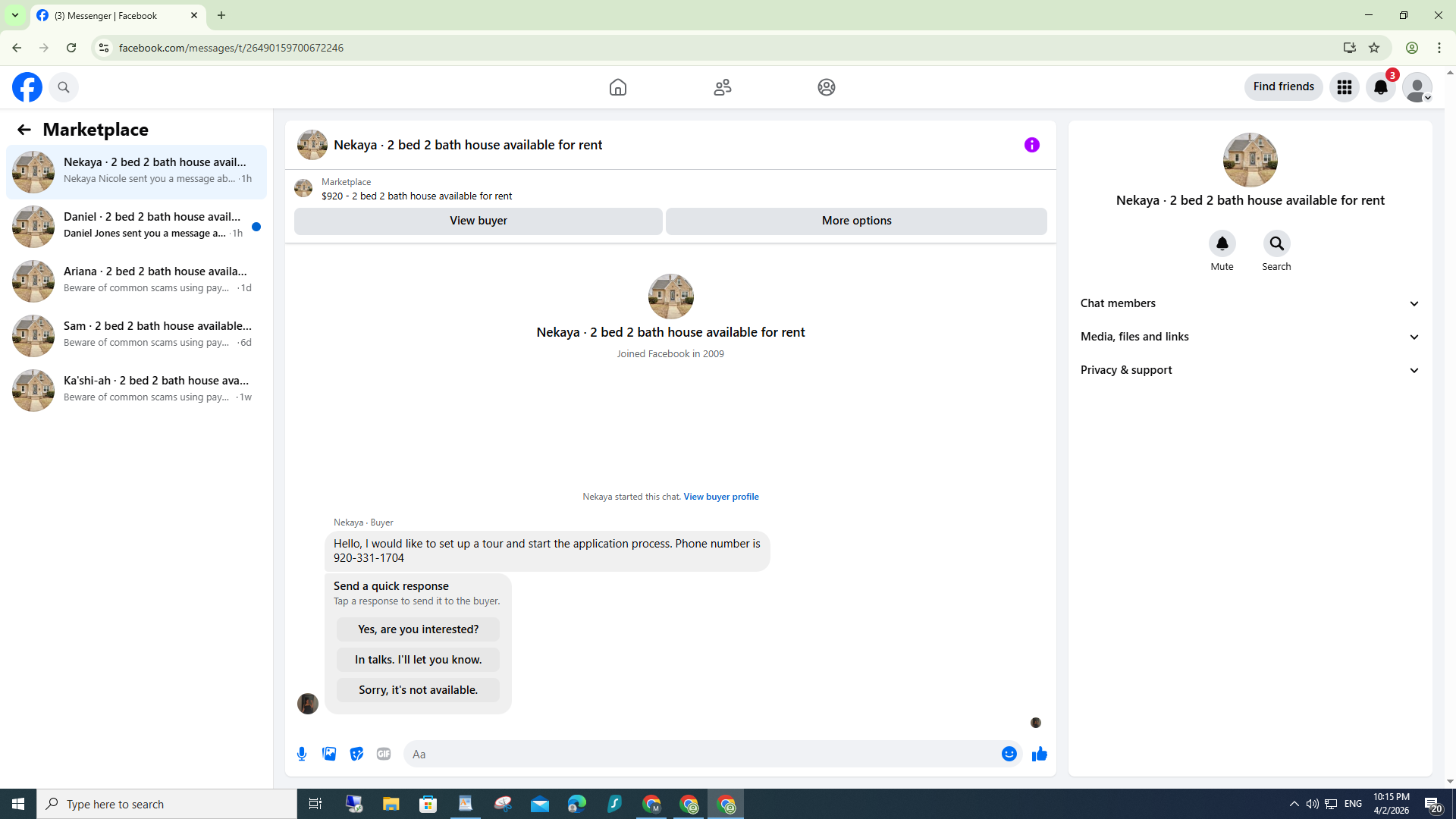Click large house photo in info panel
1456x819 pixels.
[1250, 160]
